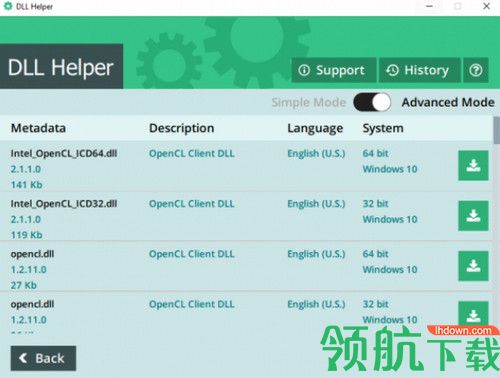The image size is (500, 378).
Task: Download Intel_OpenCL_ICD32.dll using its download icon
Action: 473,216
